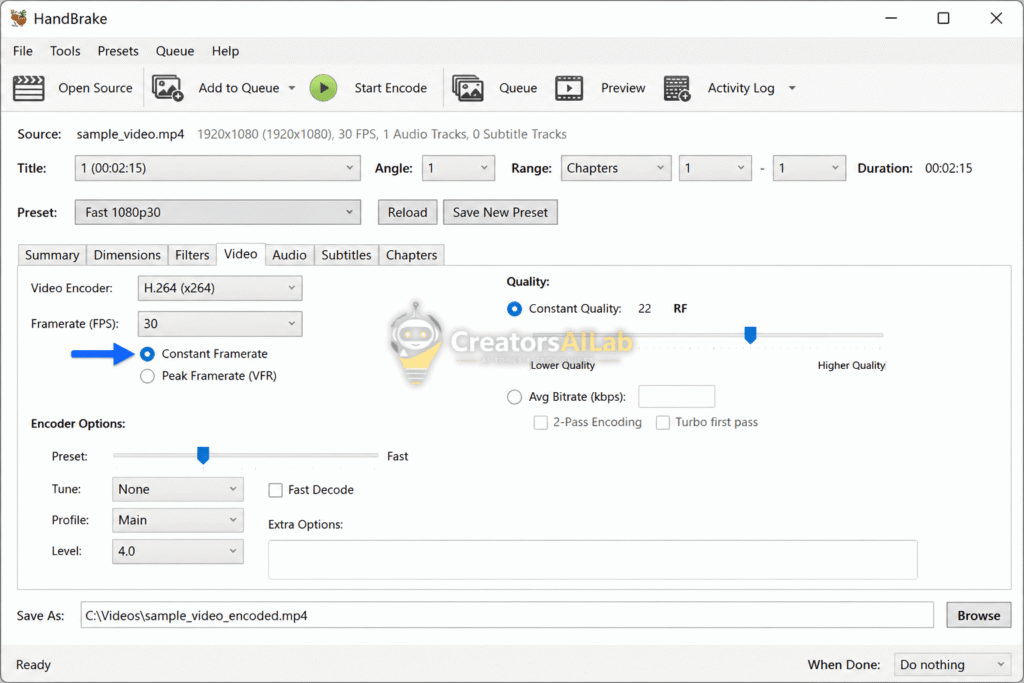Click the Activity Log icon
Image resolution: width=1024 pixels, height=683 pixels.
click(677, 88)
